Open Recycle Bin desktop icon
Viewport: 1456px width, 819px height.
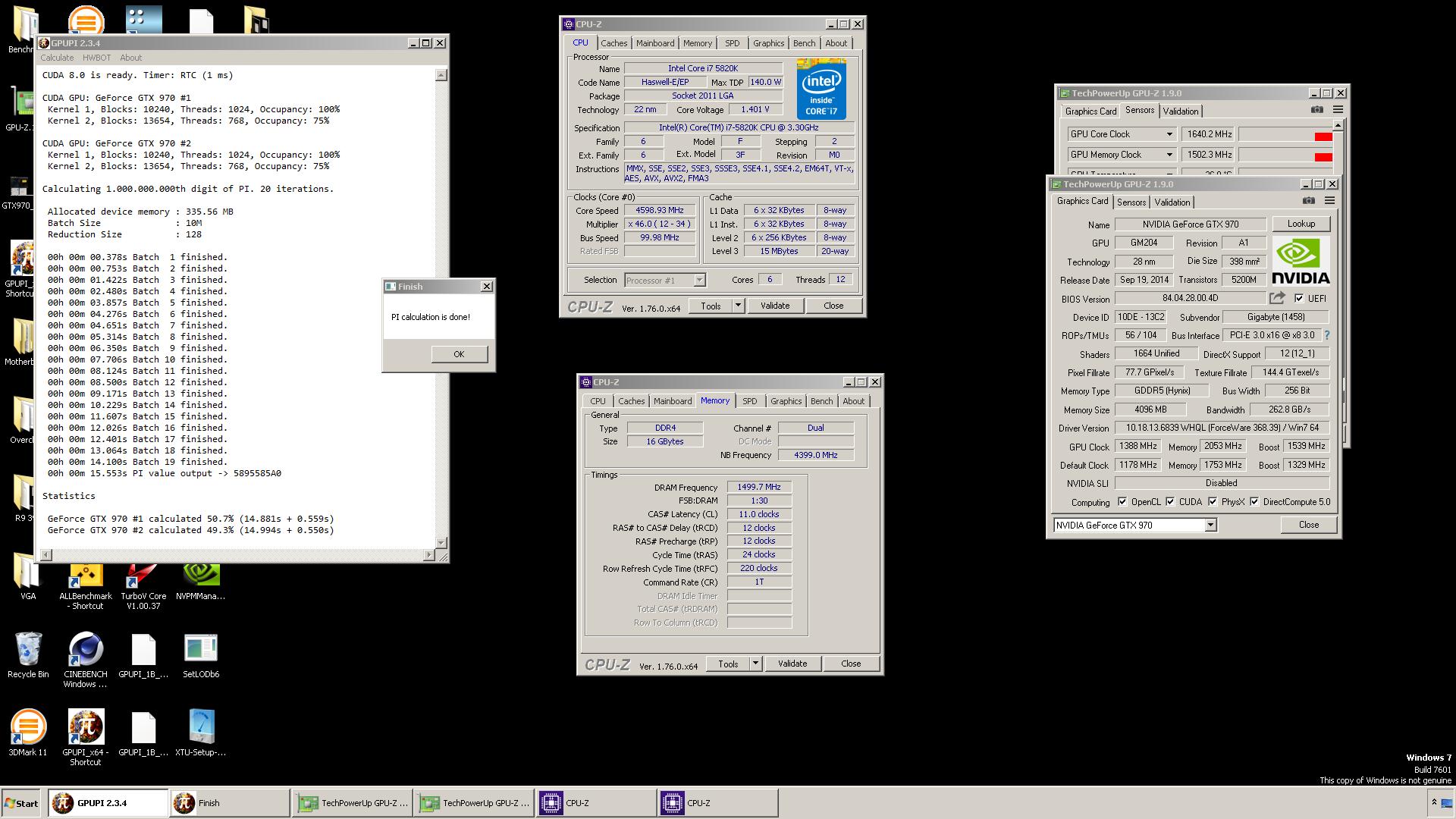pyautogui.click(x=28, y=655)
